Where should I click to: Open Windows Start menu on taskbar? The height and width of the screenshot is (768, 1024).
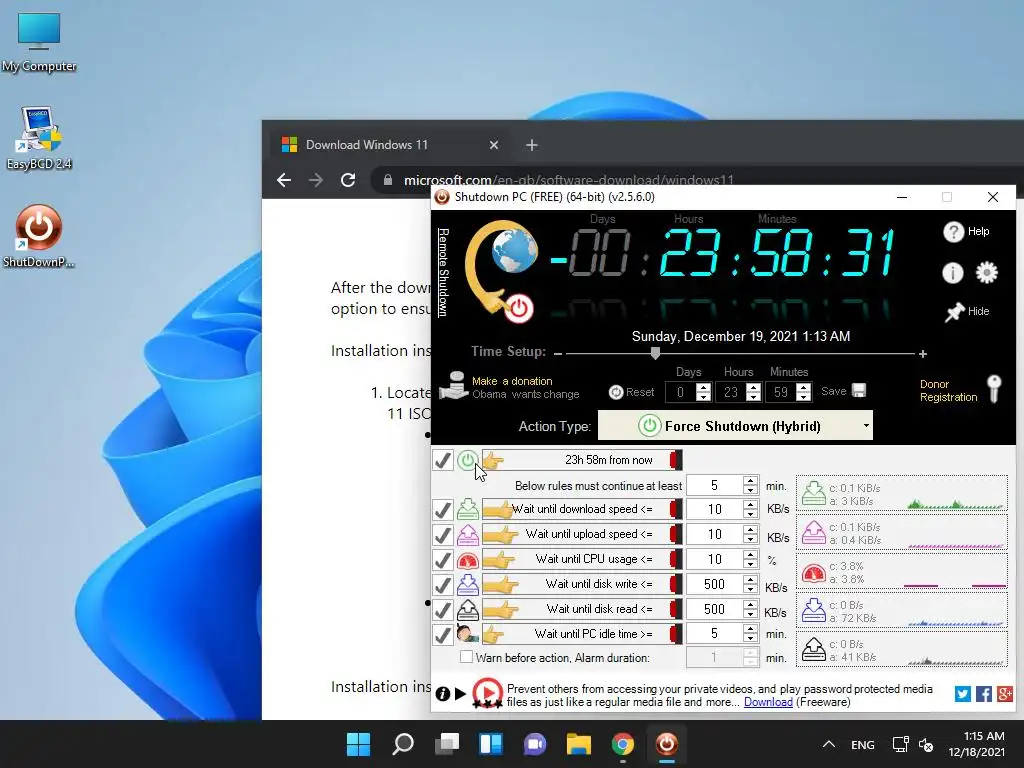358,744
